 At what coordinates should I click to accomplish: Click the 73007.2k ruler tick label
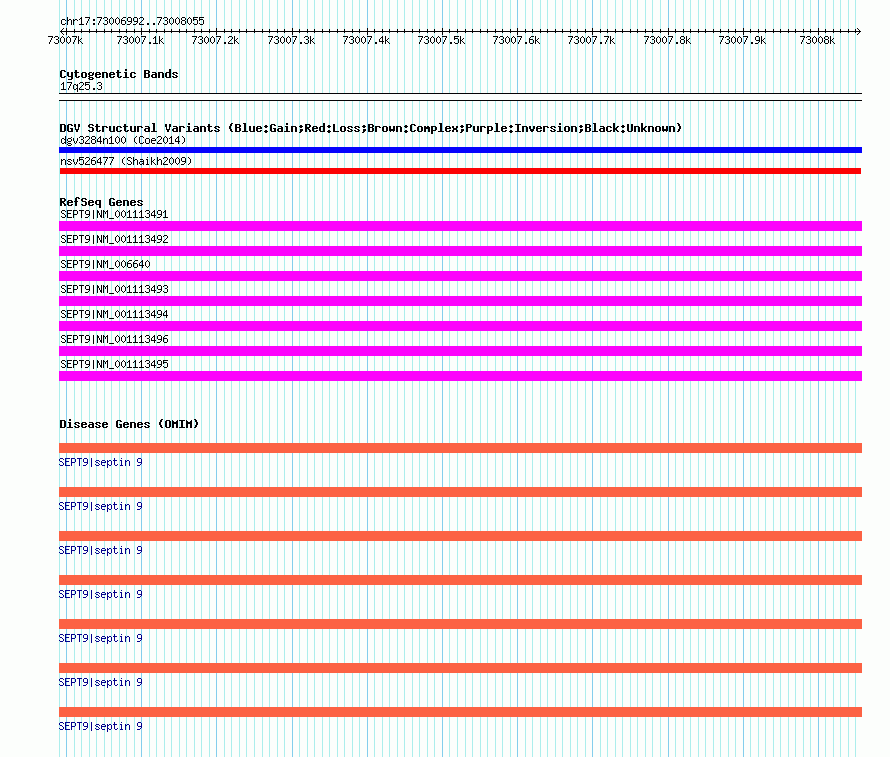point(215,40)
